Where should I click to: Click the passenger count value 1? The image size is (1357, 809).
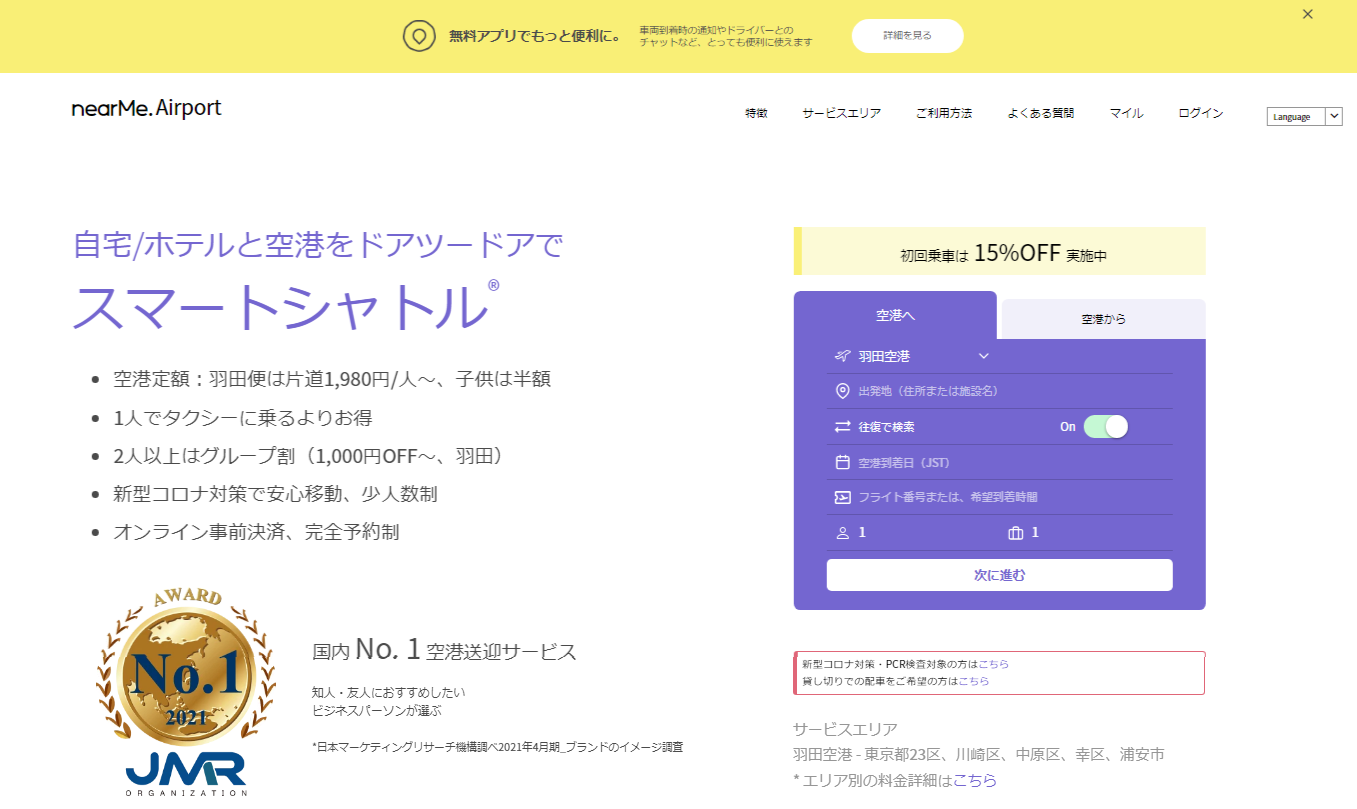tap(862, 533)
